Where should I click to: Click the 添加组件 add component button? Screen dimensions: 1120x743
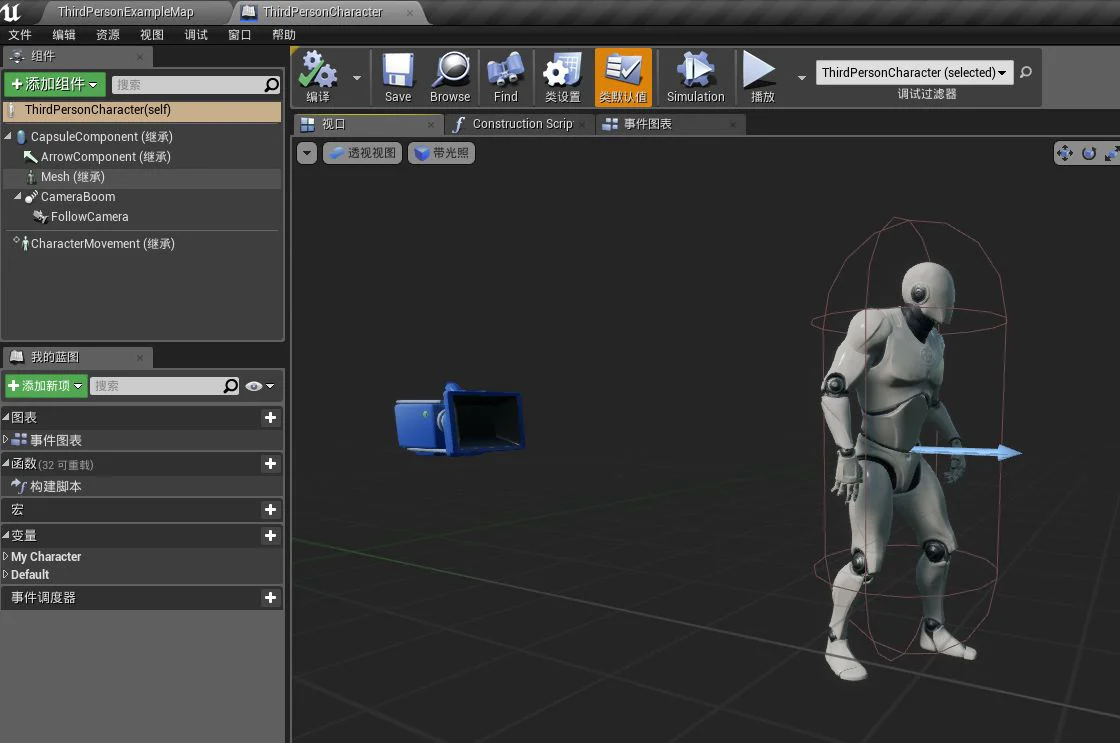pos(55,84)
